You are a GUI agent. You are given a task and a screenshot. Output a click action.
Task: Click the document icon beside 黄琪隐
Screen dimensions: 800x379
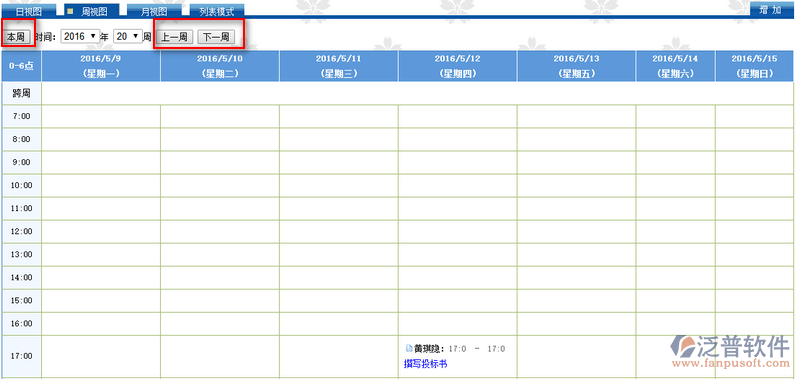click(x=408, y=348)
